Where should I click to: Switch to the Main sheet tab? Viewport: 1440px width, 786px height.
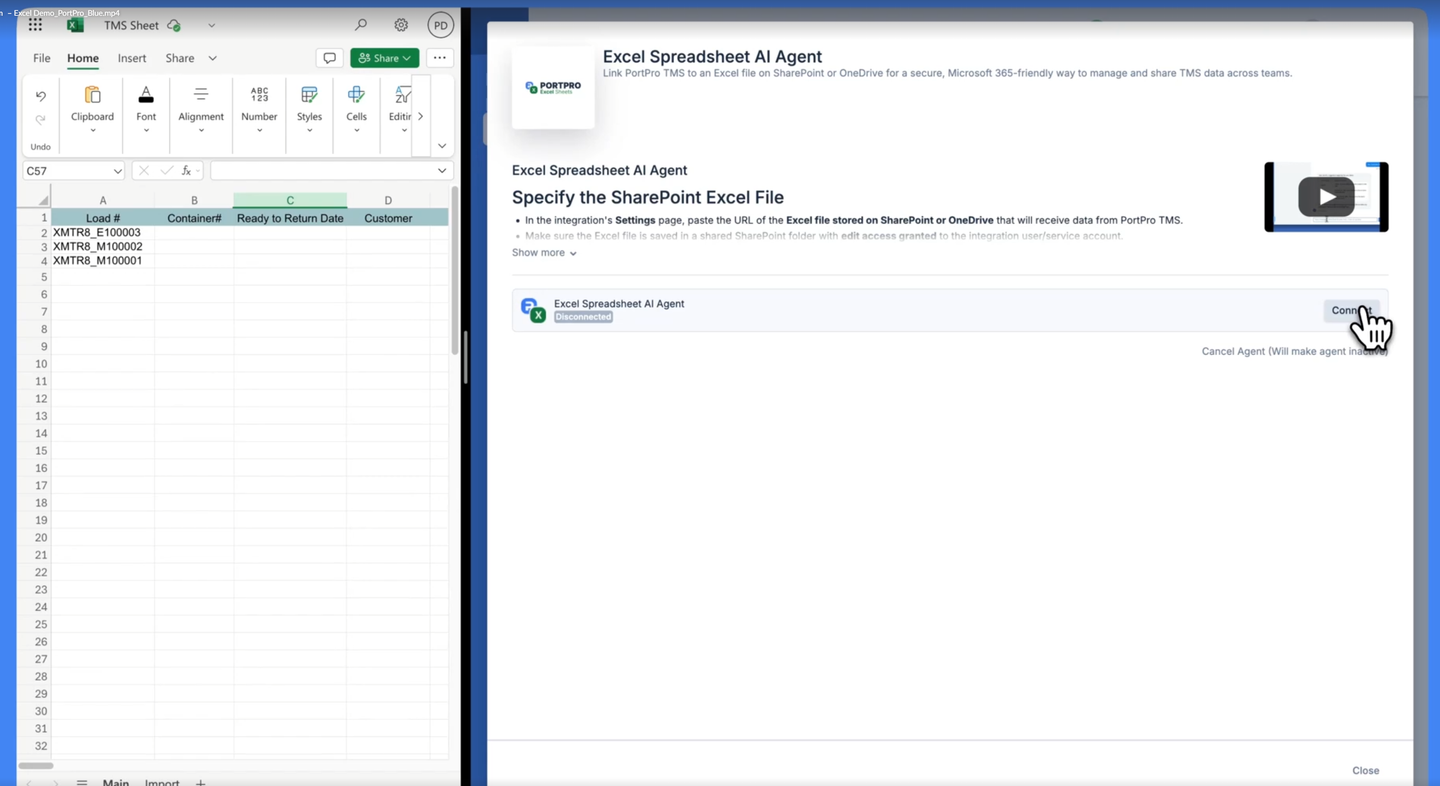tap(116, 782)
